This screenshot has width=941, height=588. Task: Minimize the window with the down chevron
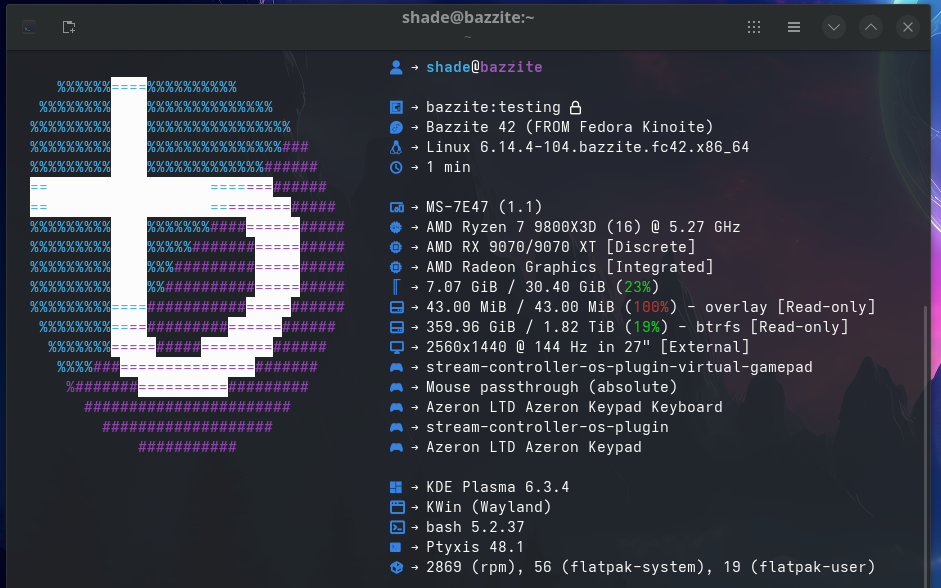[x=834, y=27]
